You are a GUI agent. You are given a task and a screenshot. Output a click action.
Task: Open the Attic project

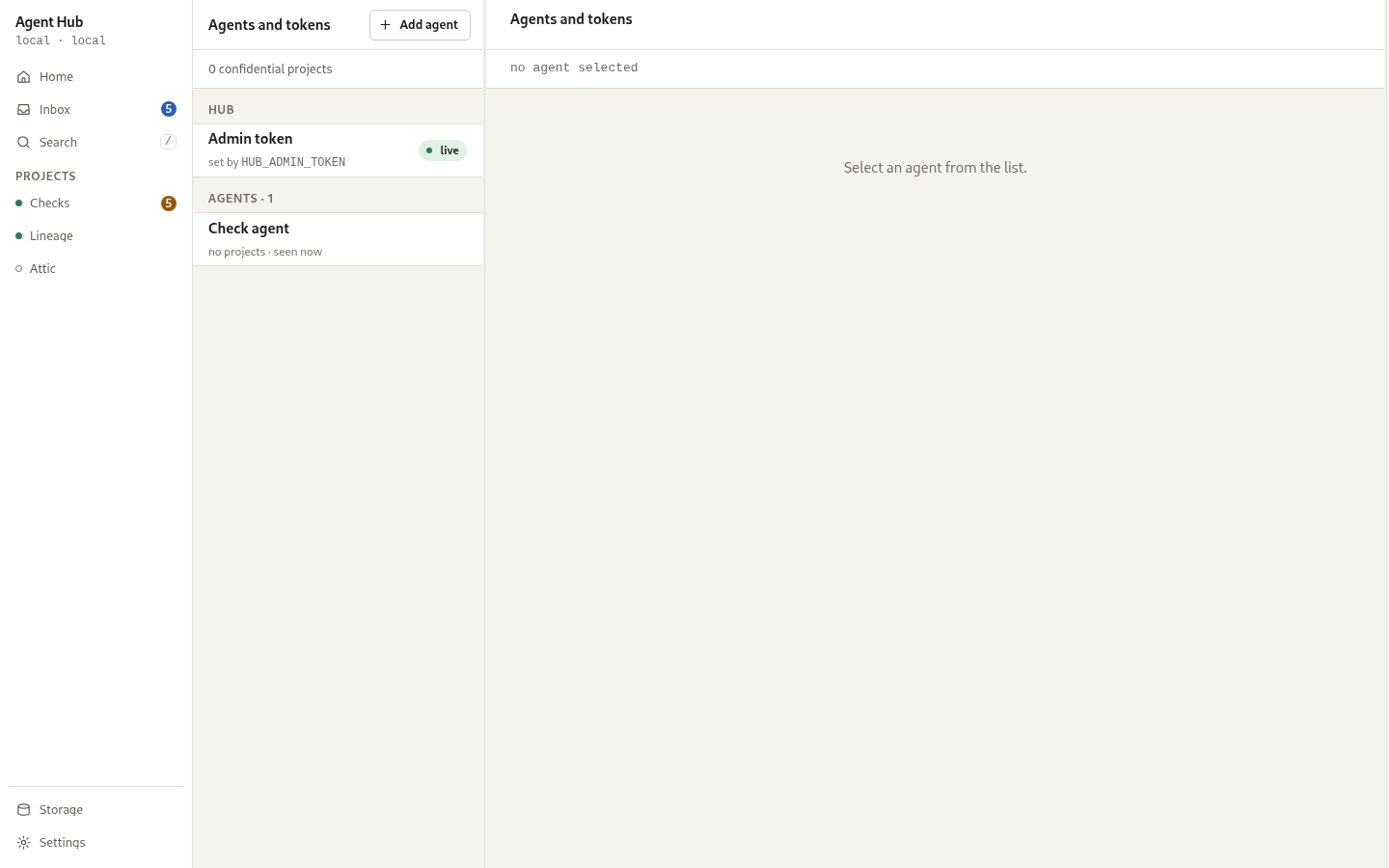[96, 269]
